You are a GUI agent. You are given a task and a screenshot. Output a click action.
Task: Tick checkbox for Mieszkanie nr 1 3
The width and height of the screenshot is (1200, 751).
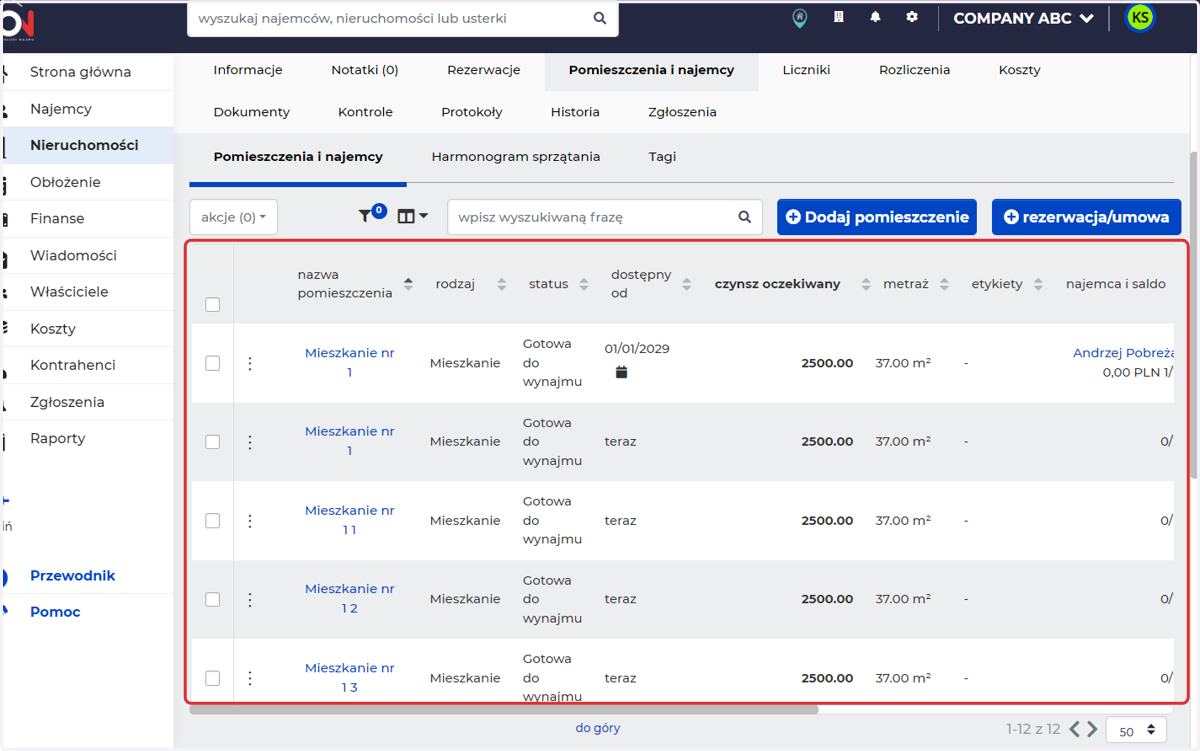[212, 678]
